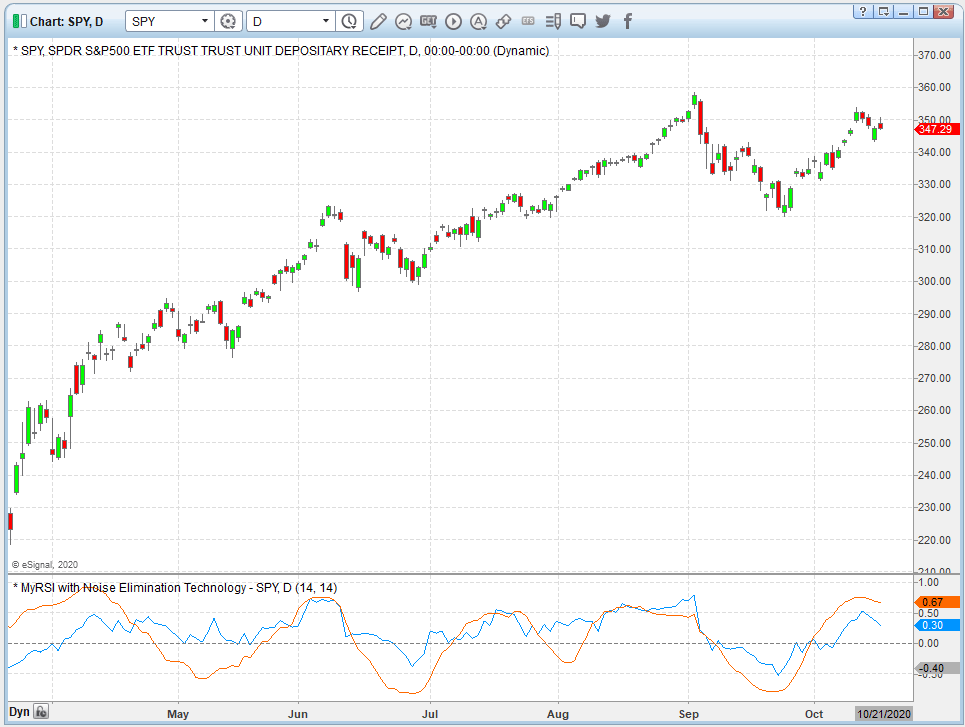Screen dimensions: 965x727
Task: Minimize the chart window
Action: click(x=903, y=11)
